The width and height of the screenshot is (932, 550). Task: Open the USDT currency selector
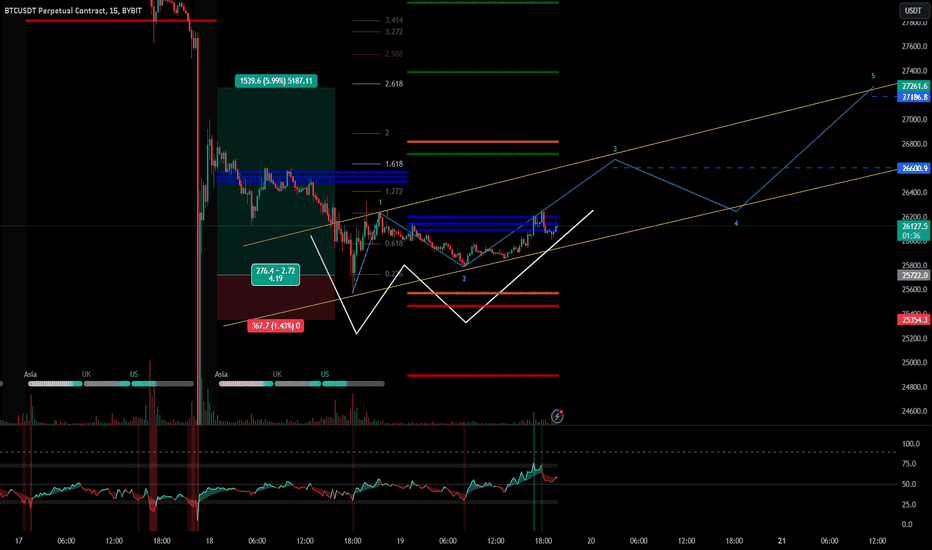[913, 11]
